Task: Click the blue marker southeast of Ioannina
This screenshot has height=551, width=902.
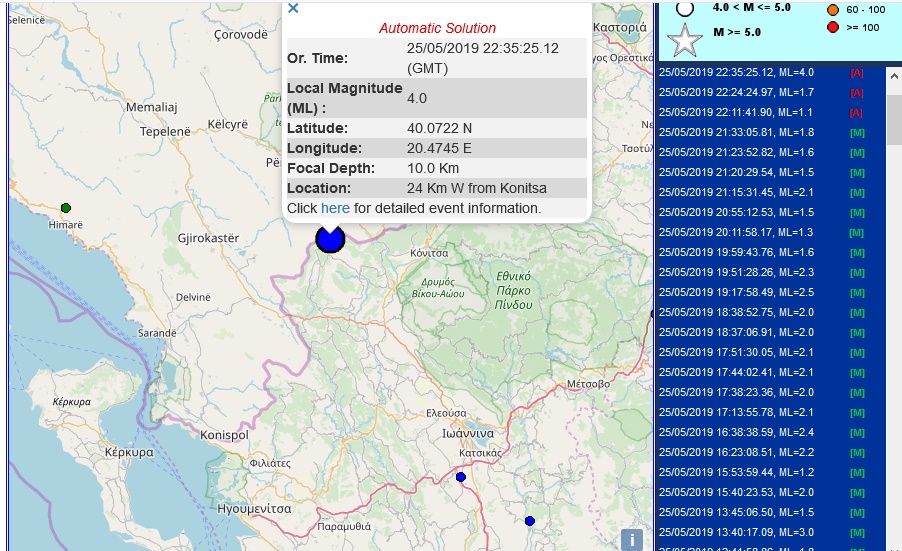Action: point(529,520)
